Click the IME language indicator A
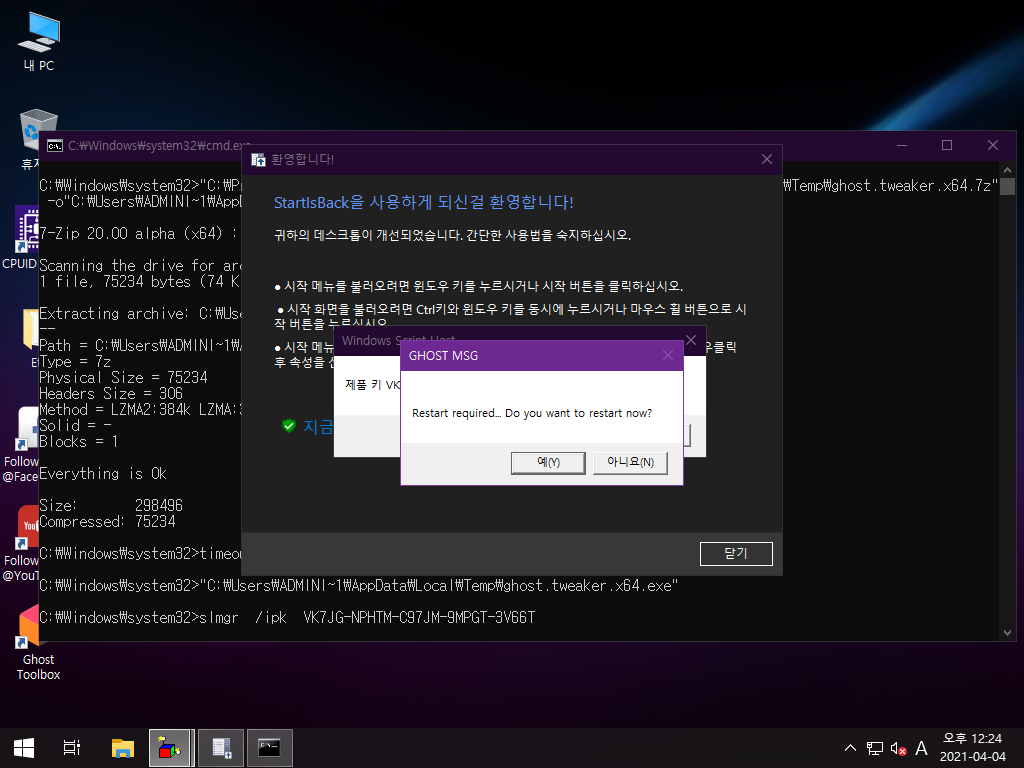The width and height of the screenshot is (1024, 768). 921,748
